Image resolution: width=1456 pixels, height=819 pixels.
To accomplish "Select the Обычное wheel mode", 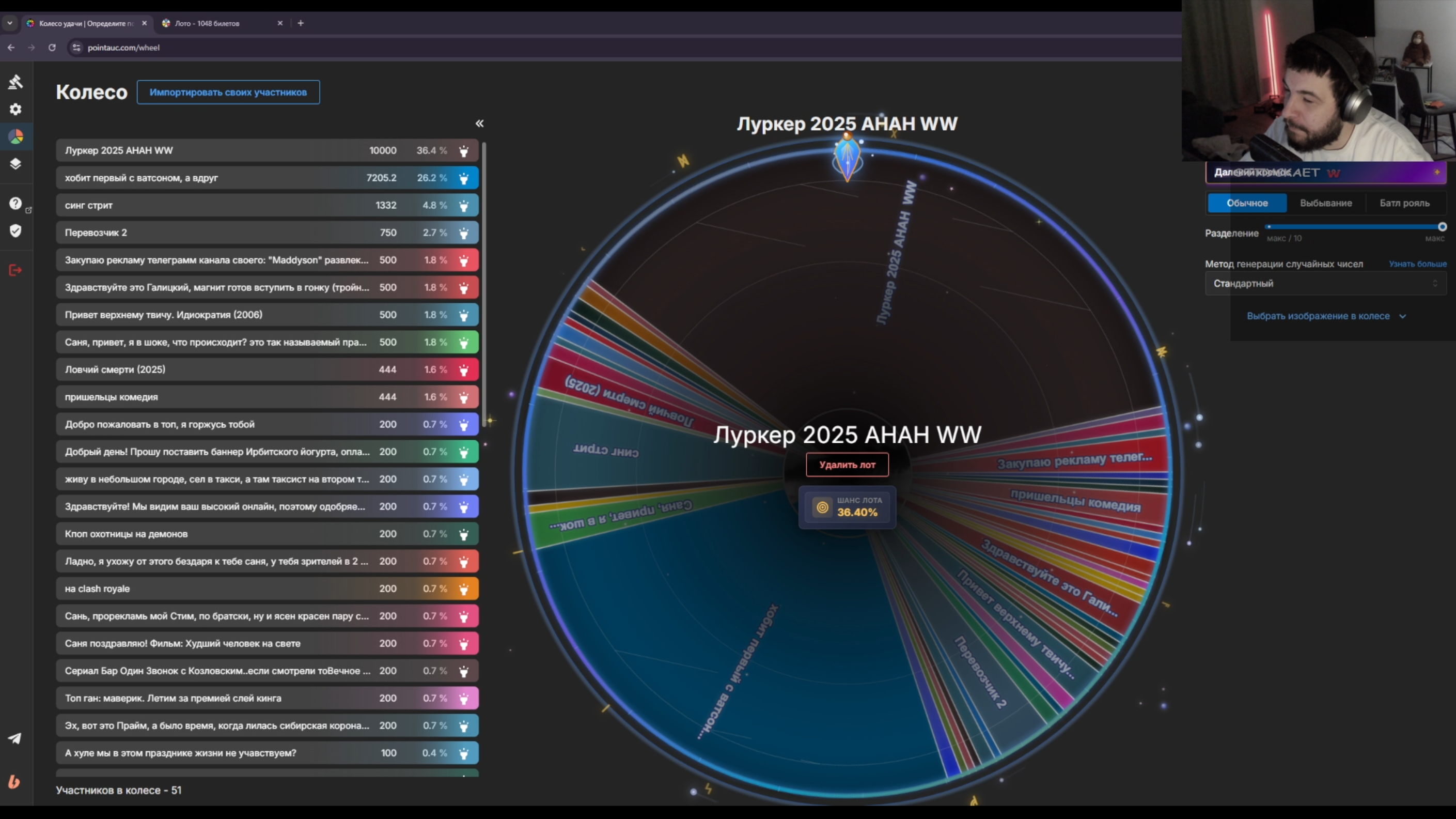I will [1247, 203].
